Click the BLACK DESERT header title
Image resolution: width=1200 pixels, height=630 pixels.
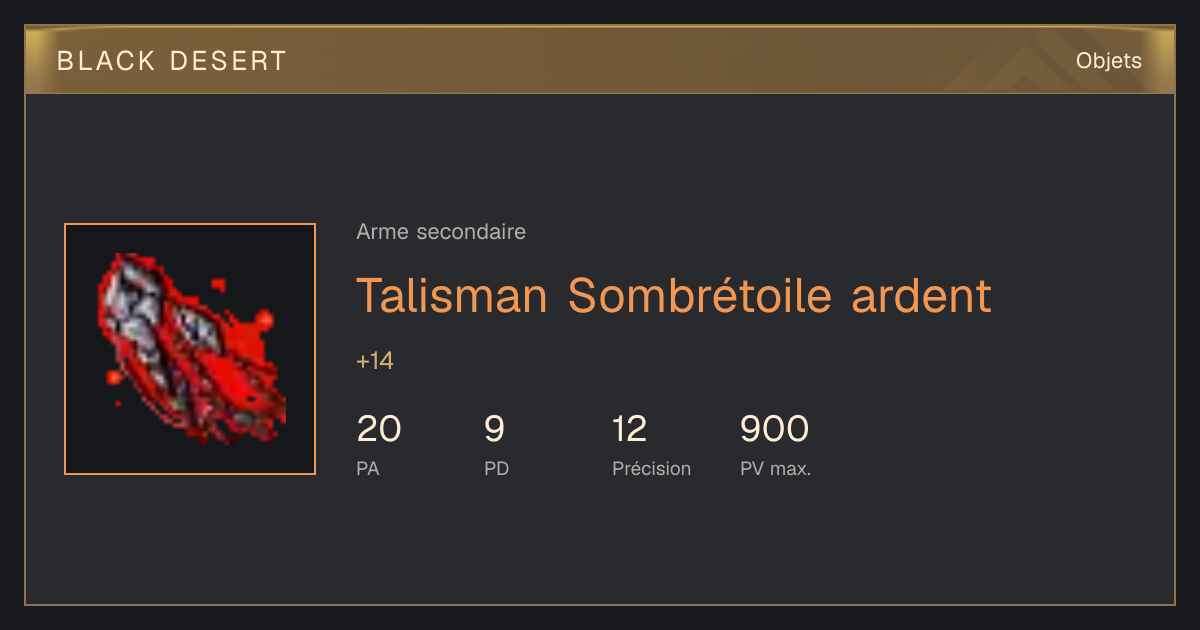pos(172,61)
